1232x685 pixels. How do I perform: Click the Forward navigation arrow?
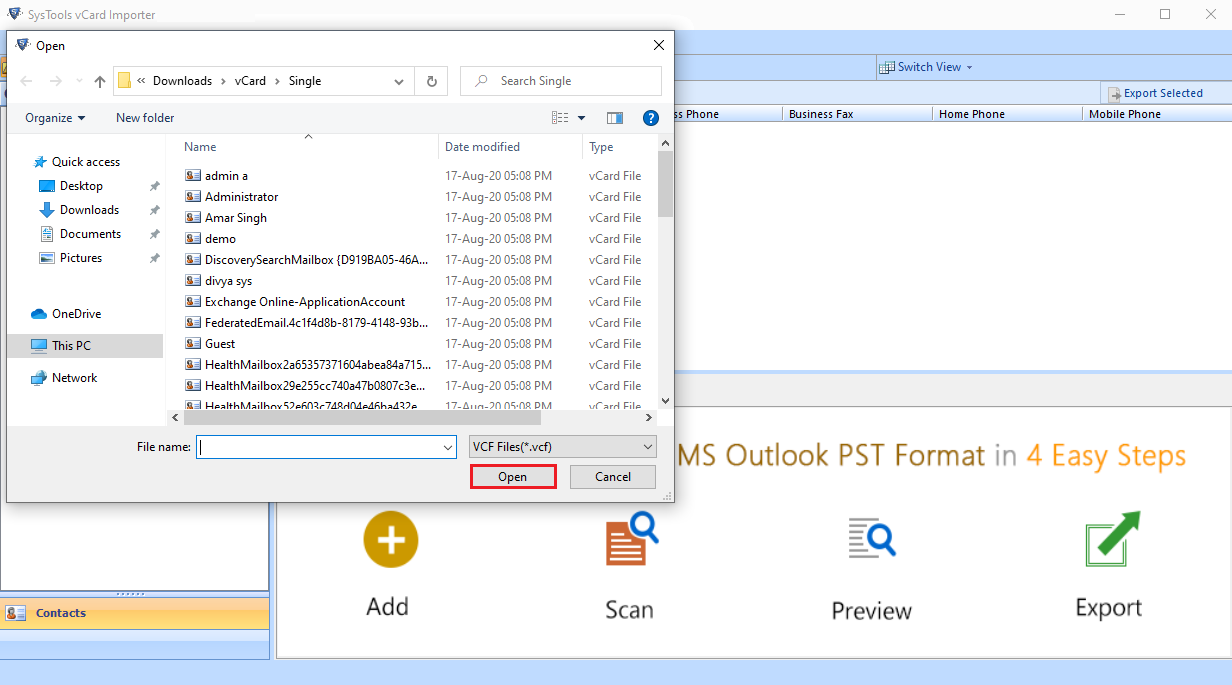[x=56, y=81]
